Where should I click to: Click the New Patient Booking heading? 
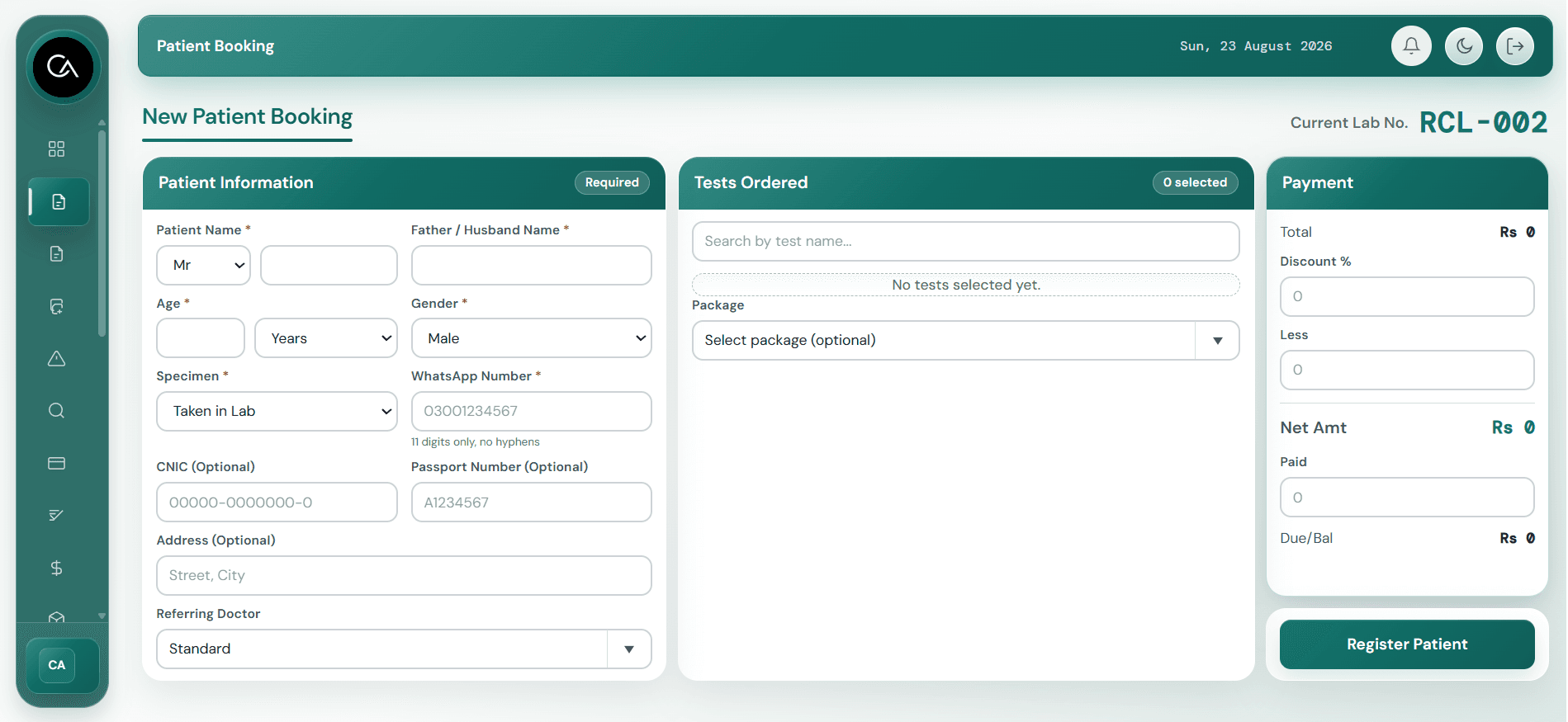click(x=247, y=116)
